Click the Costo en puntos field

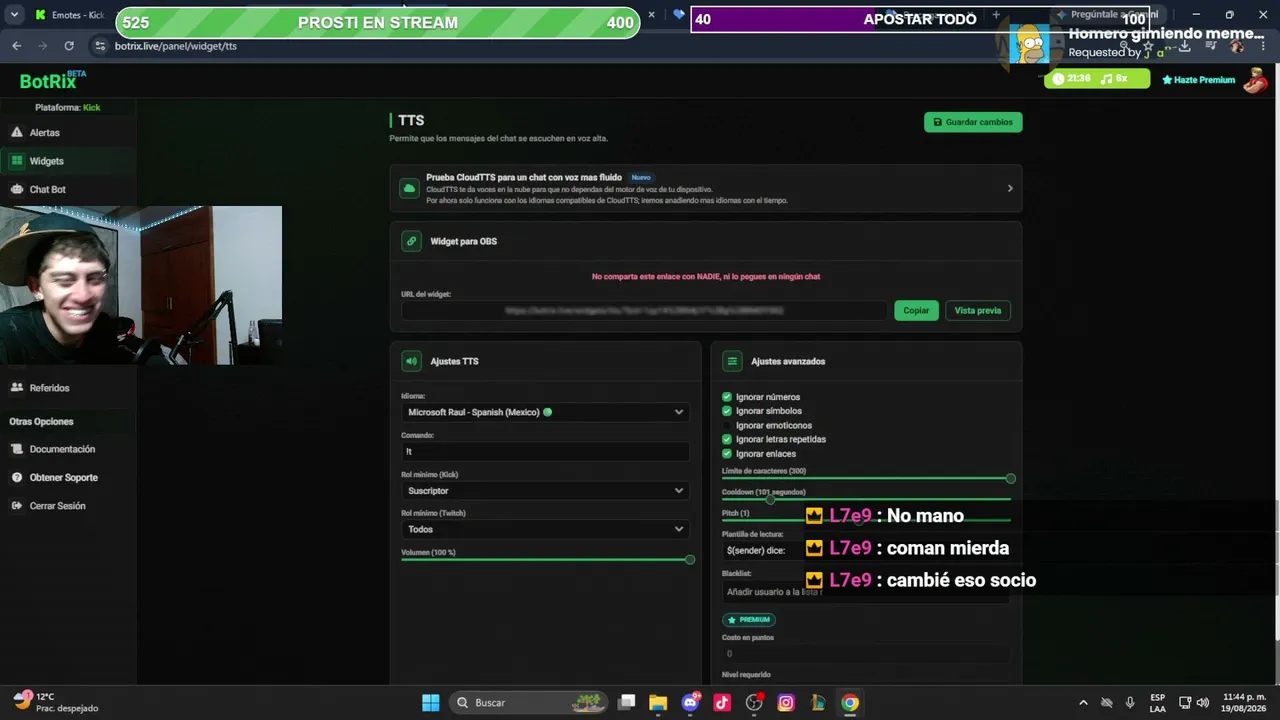tap(866, 654)
